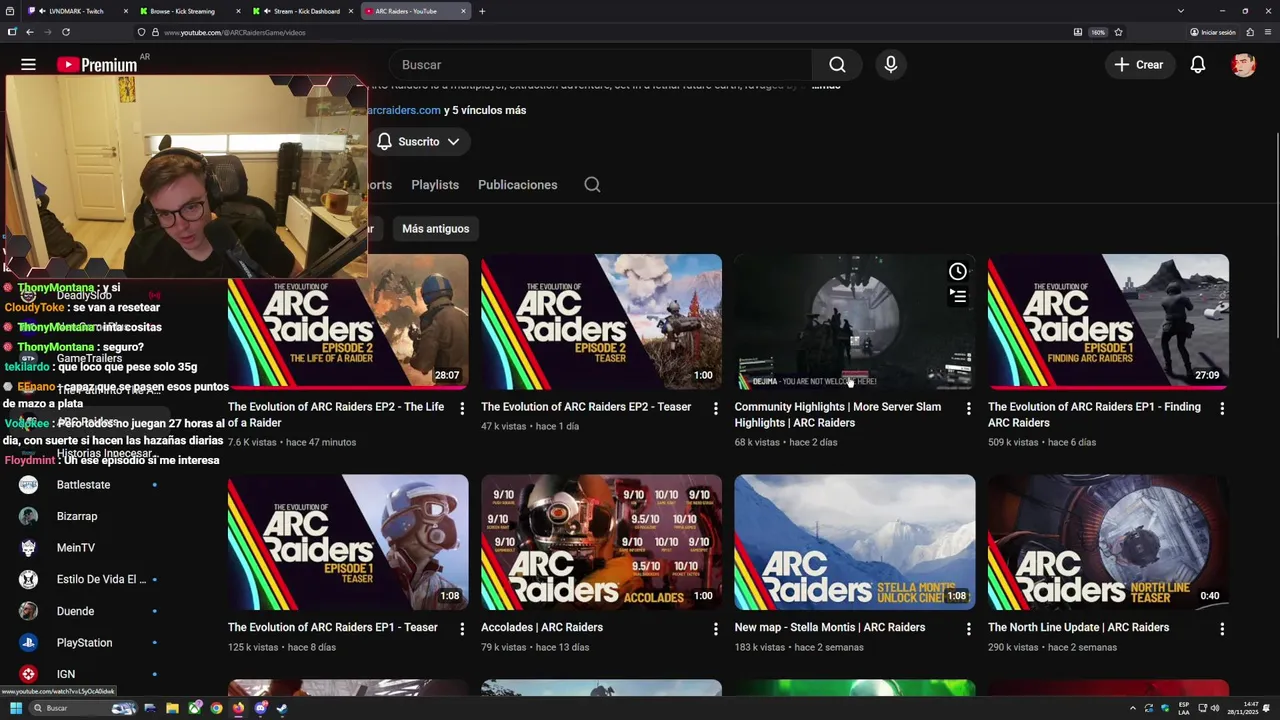Image resolution: width=1280 pixels, height=720 pixels.
Task: Bookmark this page with star icon
Action: (1118, 32)
